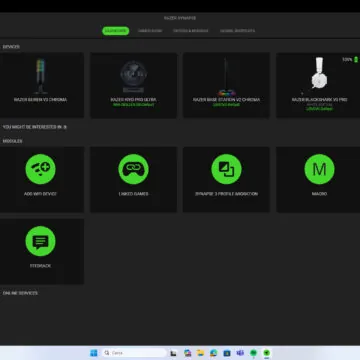Screen dimensions: 360x360
Task: Open Microsoft Teams from the taskbar
Action: [240, 353]
